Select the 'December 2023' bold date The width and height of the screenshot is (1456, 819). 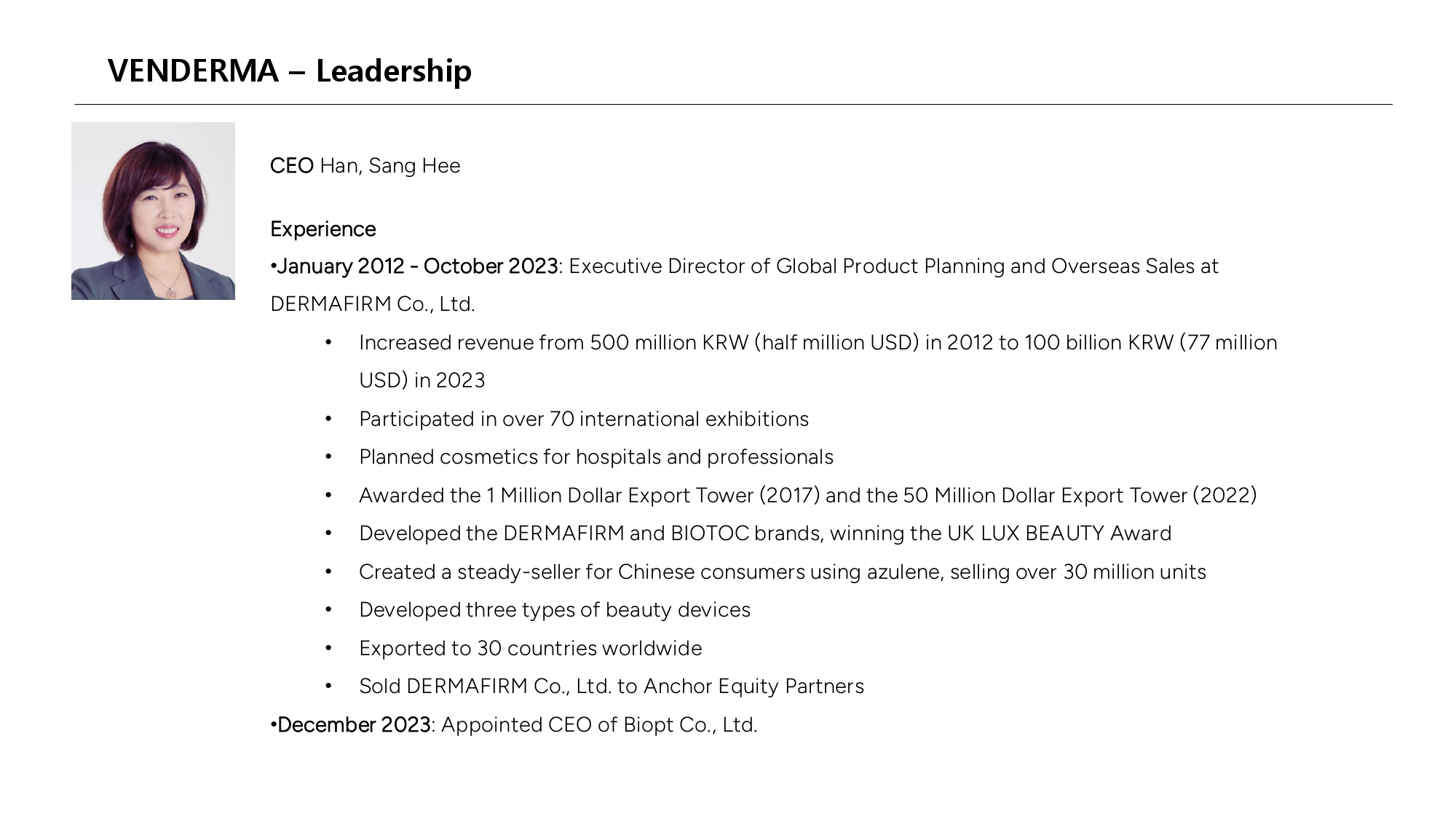point(354,725)
